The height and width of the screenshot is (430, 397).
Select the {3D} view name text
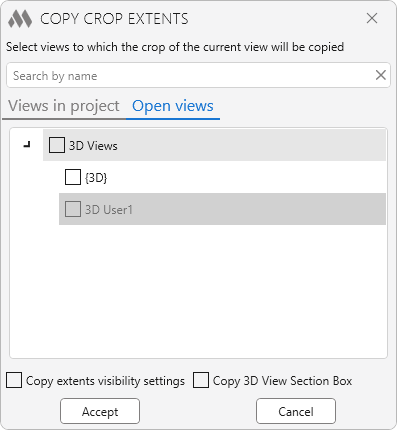pyautogui.click(x=96, y=178)
